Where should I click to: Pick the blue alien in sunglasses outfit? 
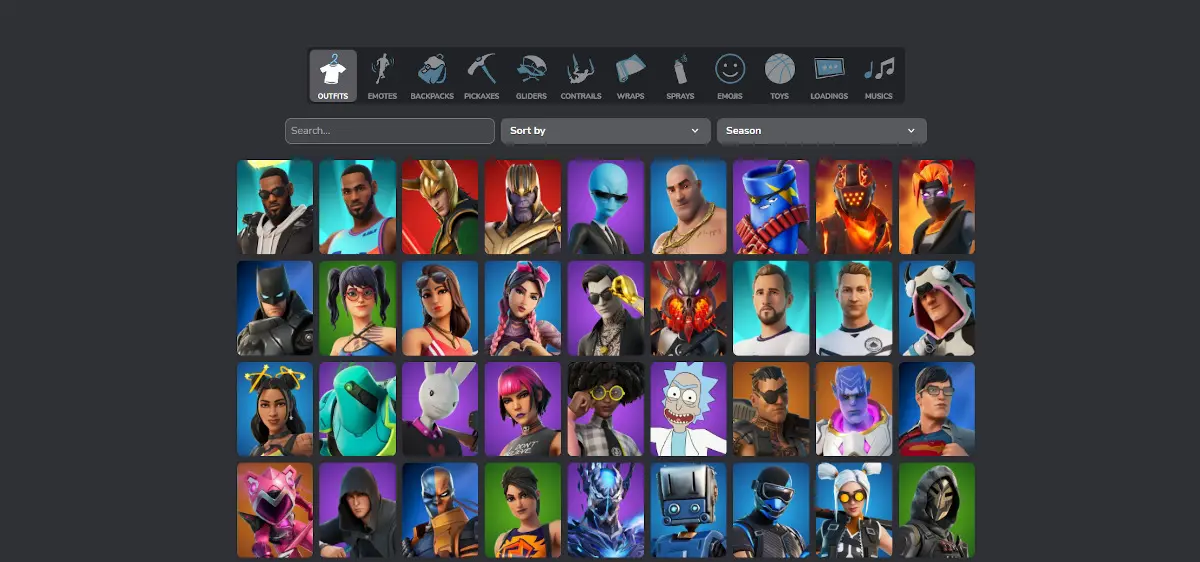(x=606, y=207)
